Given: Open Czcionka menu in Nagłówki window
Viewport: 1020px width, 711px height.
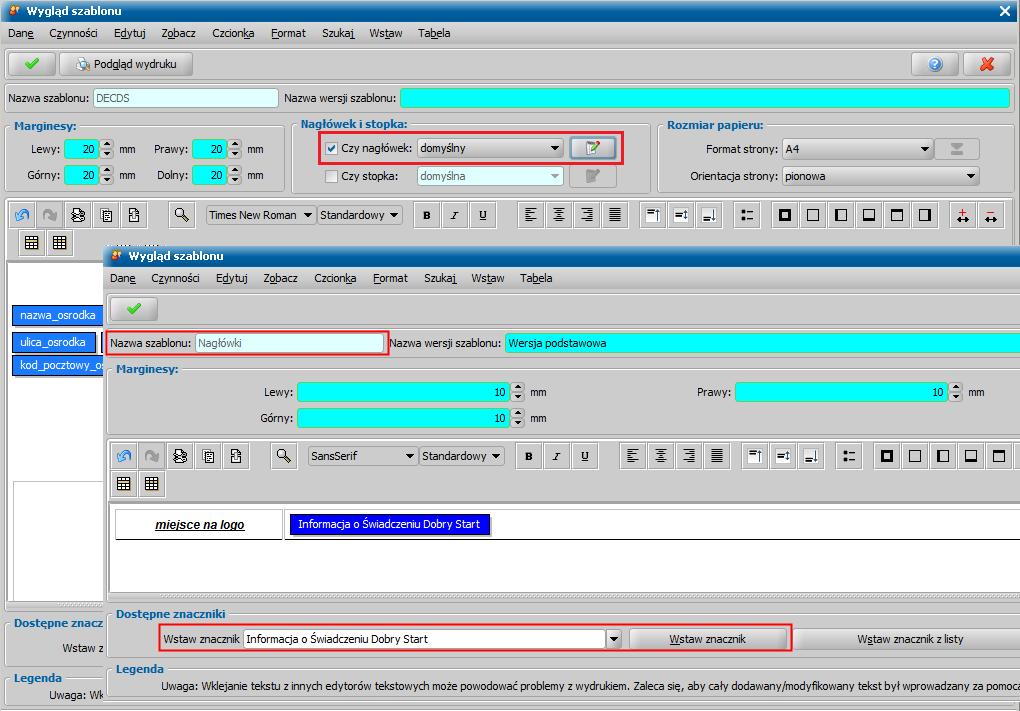Looking at the screenshot, I should (x=335, y=278).
